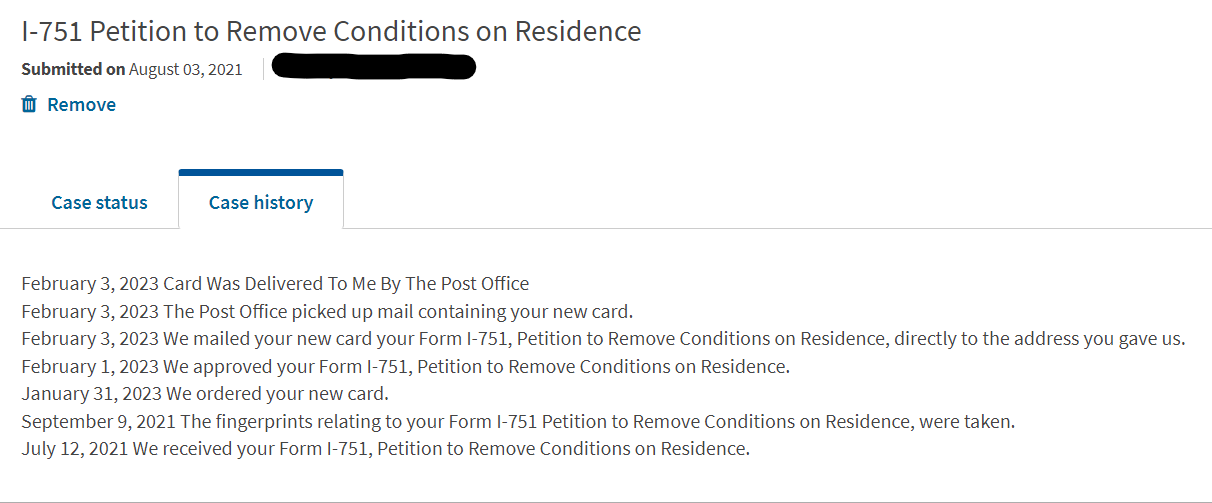Select the "Card Was Delivered To Me" entry
This screenshot has width=1212, height=503.
(x=275, y=283)
